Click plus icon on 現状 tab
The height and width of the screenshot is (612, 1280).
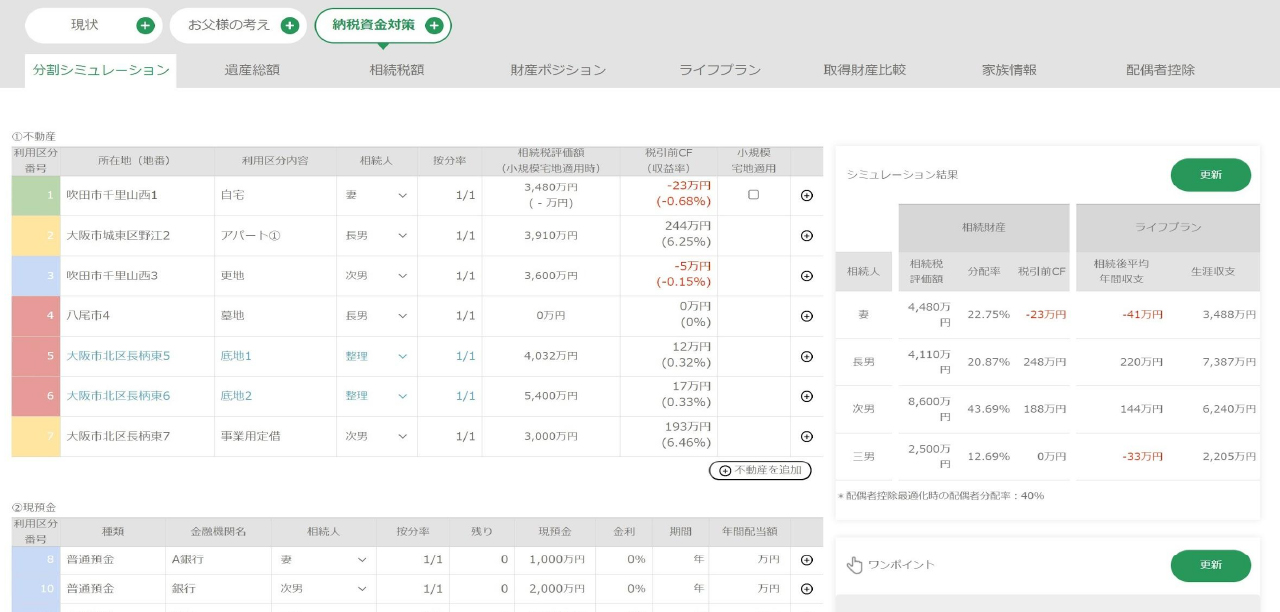click(145, 26)
